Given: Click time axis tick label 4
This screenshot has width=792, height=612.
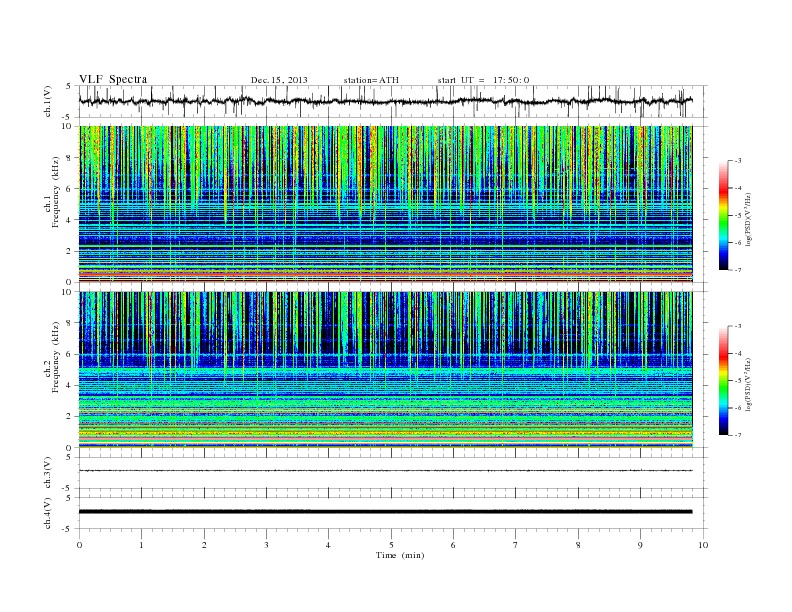Looking at the screenshot, I should point(328,545).
